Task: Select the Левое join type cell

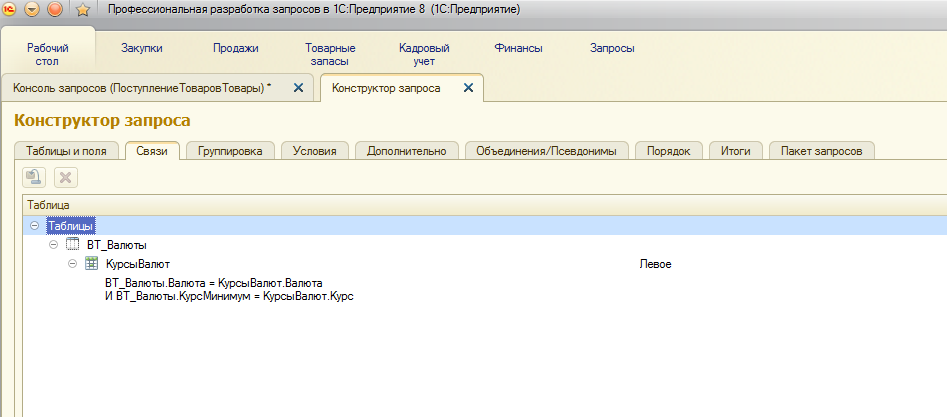Action: 655,264
